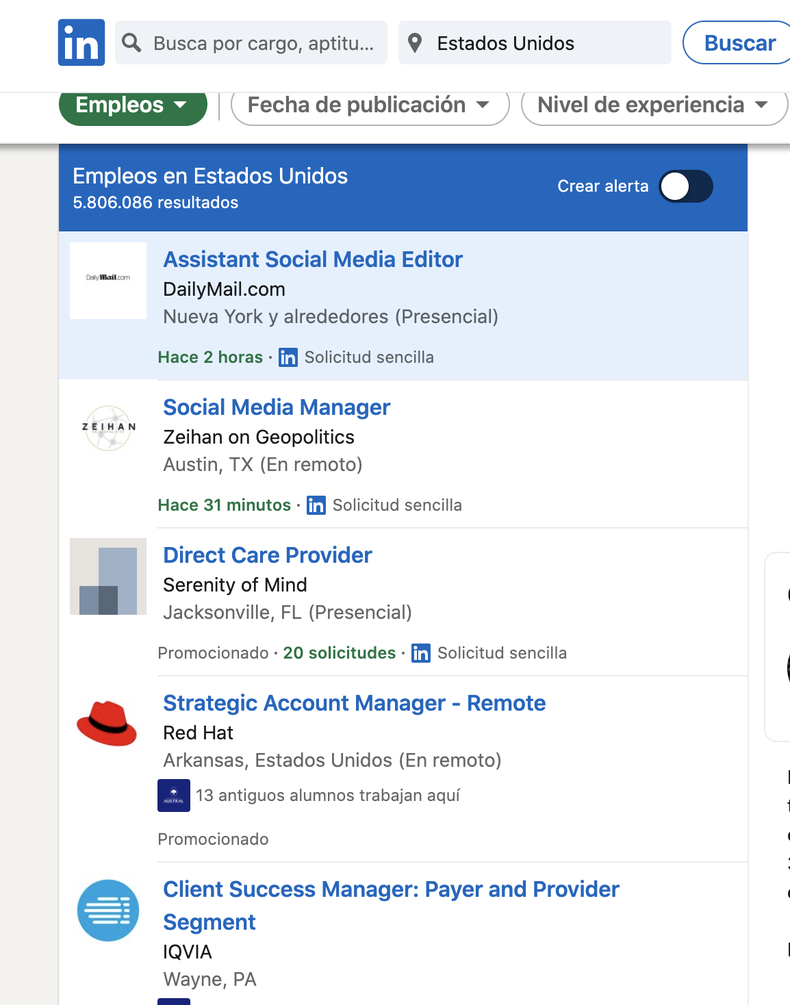Click the LinkedIn icon next to Solicitud sencilla for Assistant Social Media Editor
This screenshot has width=790, height=1005.
point(288,357)
